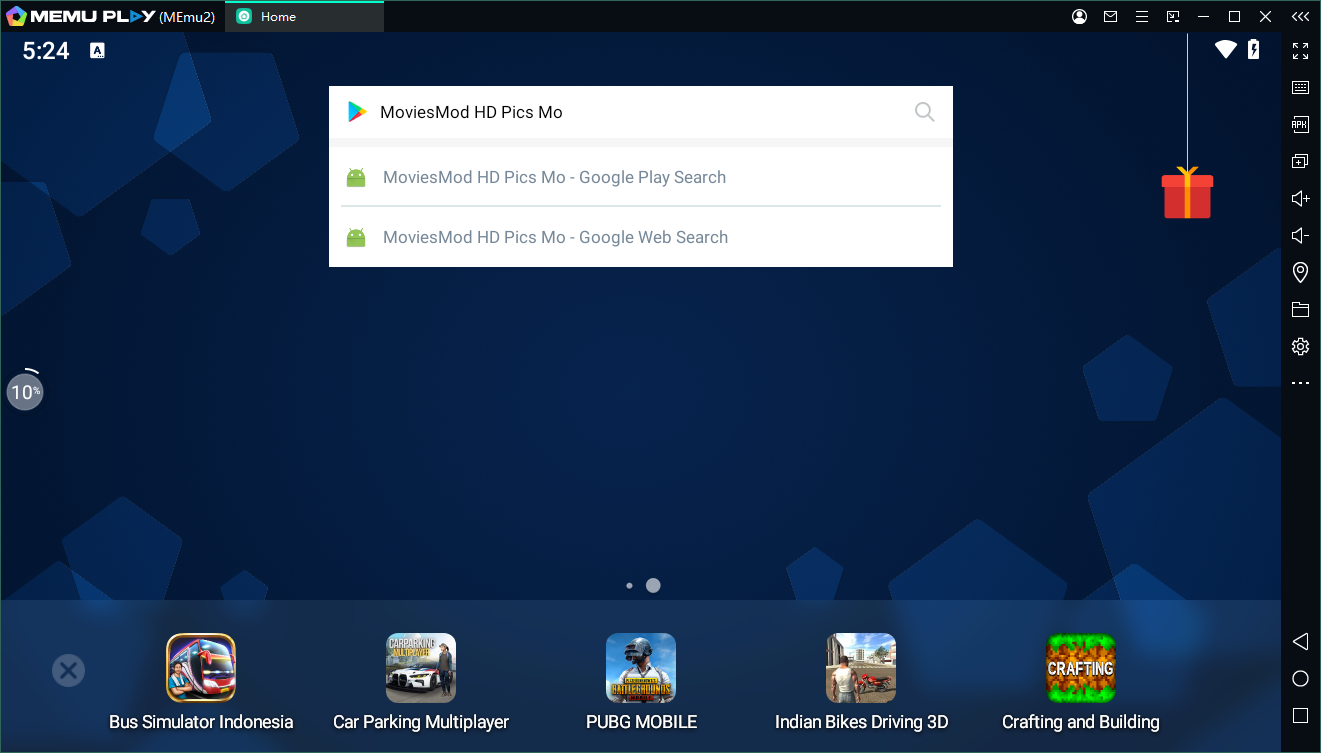Launch Indian Bikes Driving 3D
Screen dimensions: 1321x753
(x=861, y=668)
